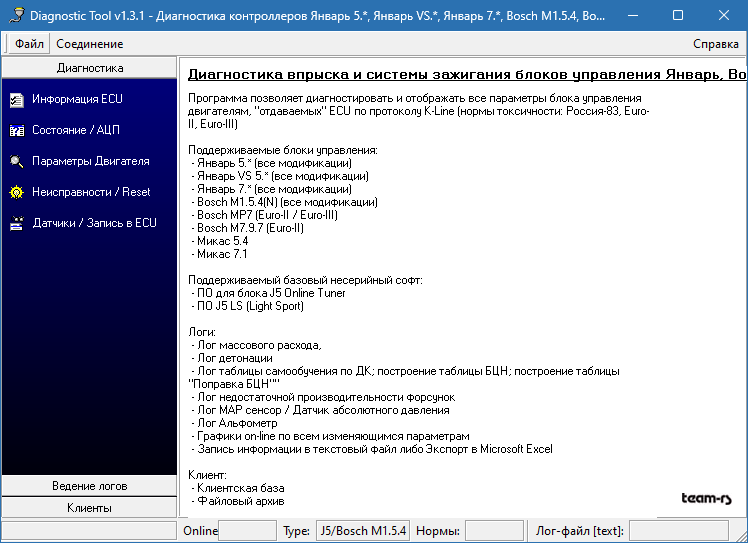
Task: Click the J5/Bosch M1.5.4 type field
Action: (363, 531)
